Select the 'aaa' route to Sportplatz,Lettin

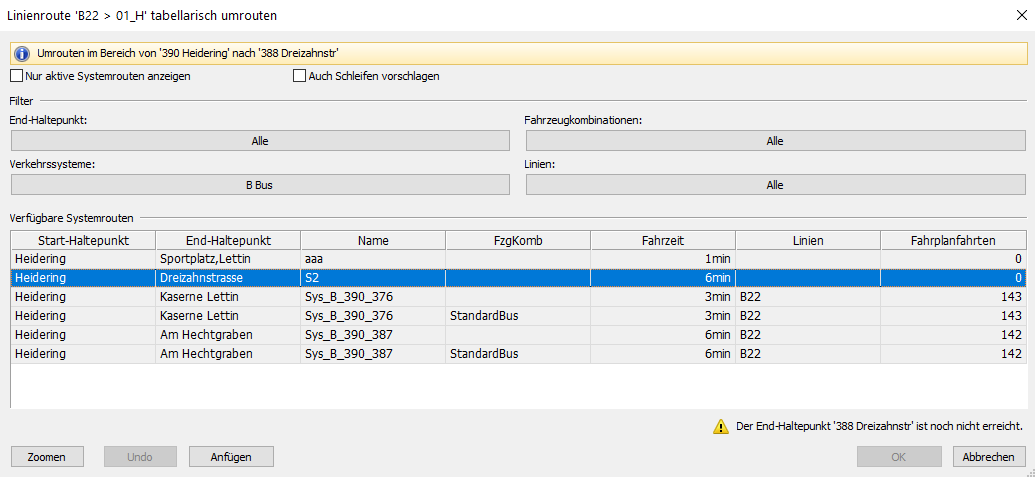click(x=372, y=259)
